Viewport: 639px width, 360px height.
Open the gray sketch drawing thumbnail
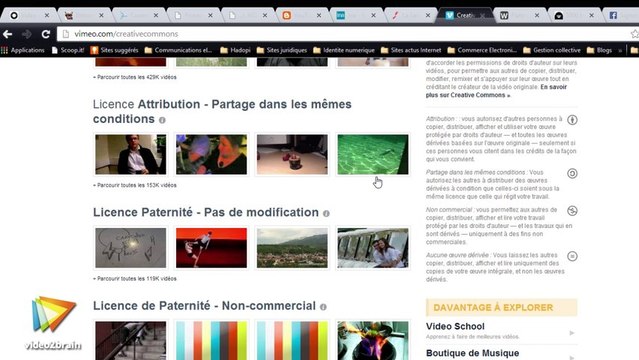[130, 248]
